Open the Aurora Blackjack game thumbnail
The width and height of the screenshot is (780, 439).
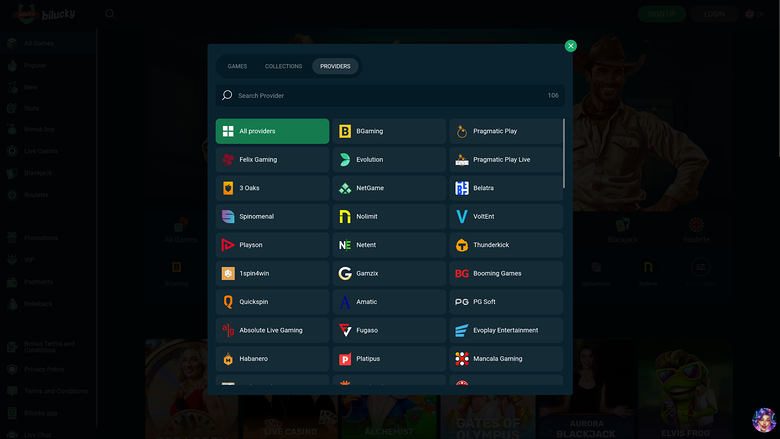(586, 389)
